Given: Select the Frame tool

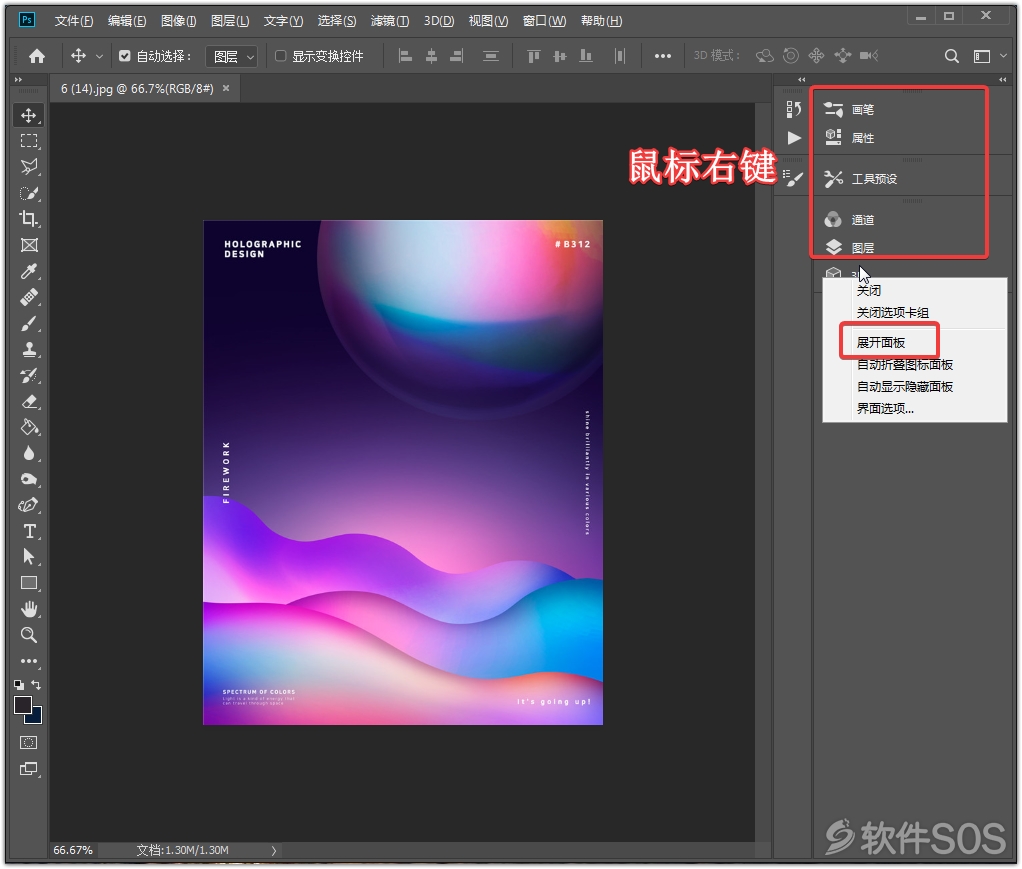Looking at the screenshot, I should point(29,245).
